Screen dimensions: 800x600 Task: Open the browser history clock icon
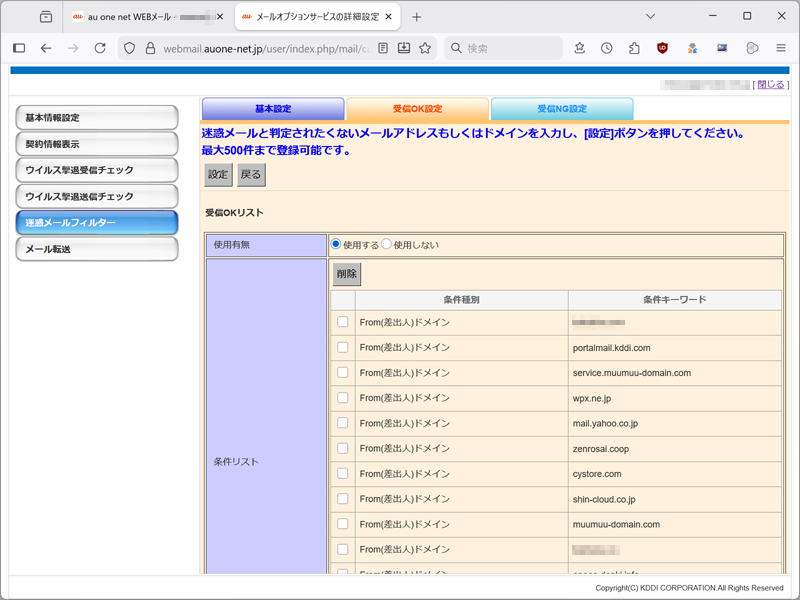pos(607,48)
